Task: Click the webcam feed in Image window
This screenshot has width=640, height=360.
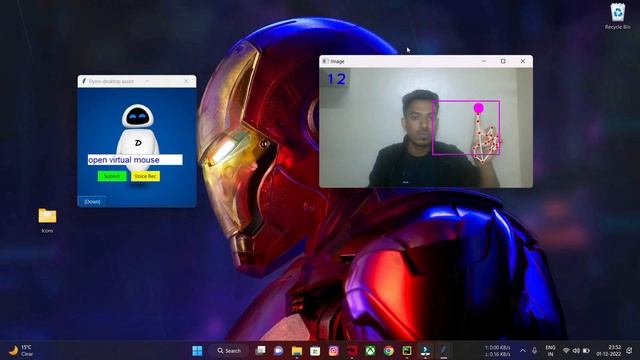Action: point(426,128)
